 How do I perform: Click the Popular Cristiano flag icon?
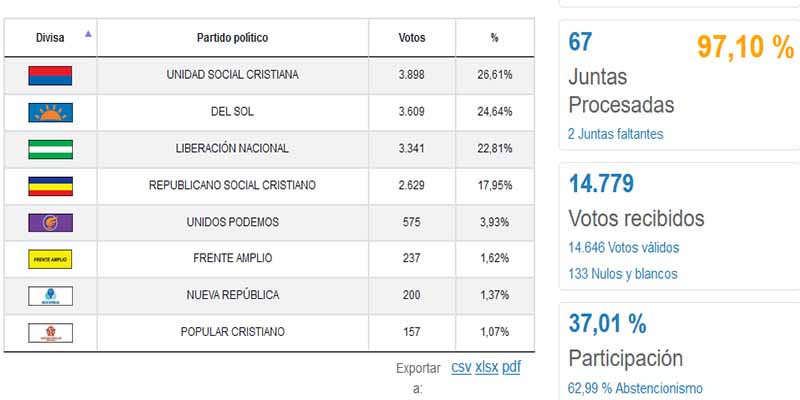coord(50,333)
